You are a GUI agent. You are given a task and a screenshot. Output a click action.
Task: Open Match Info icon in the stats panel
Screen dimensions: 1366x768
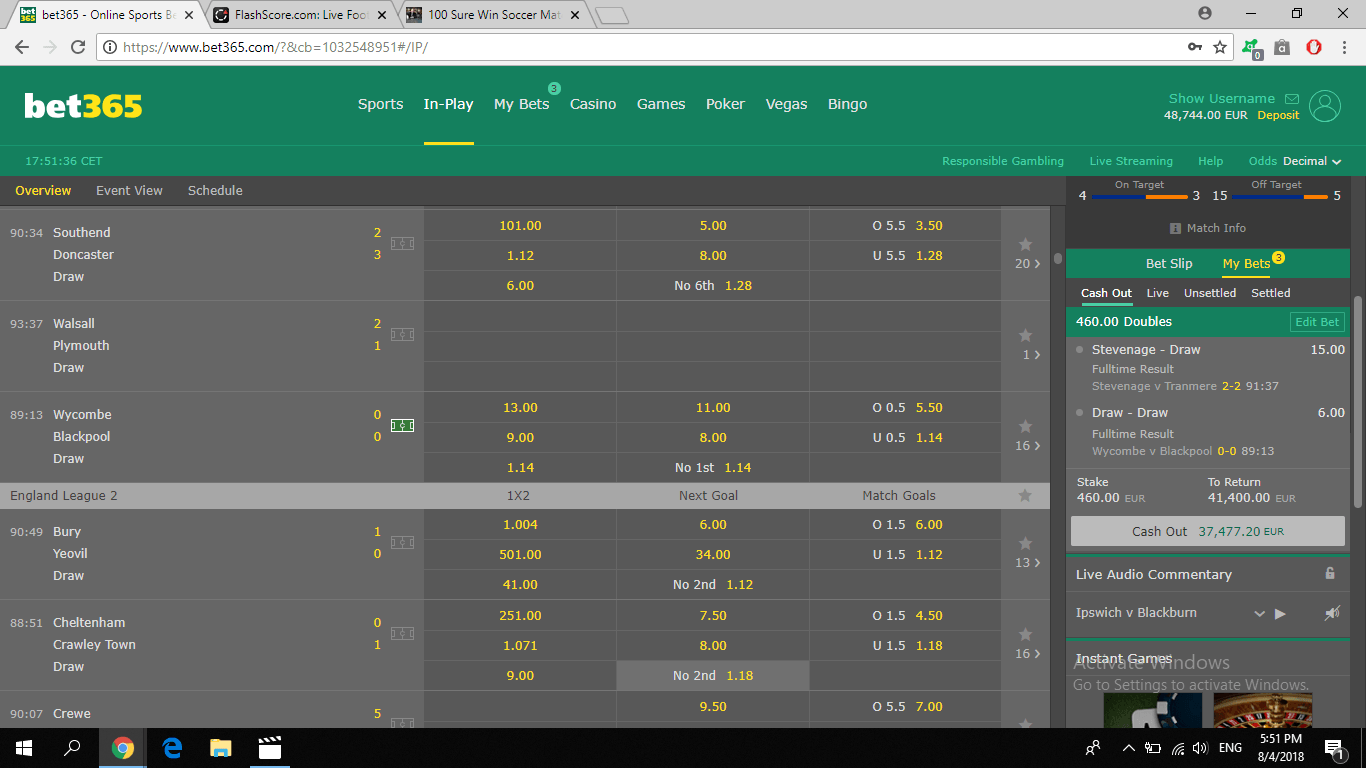point(1176,228)
